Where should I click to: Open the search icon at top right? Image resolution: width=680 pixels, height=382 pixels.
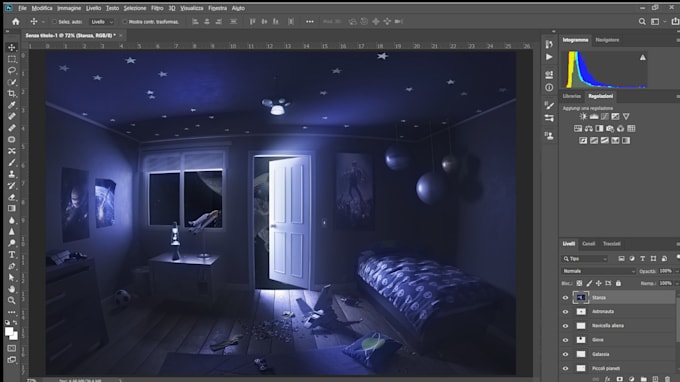642,21
